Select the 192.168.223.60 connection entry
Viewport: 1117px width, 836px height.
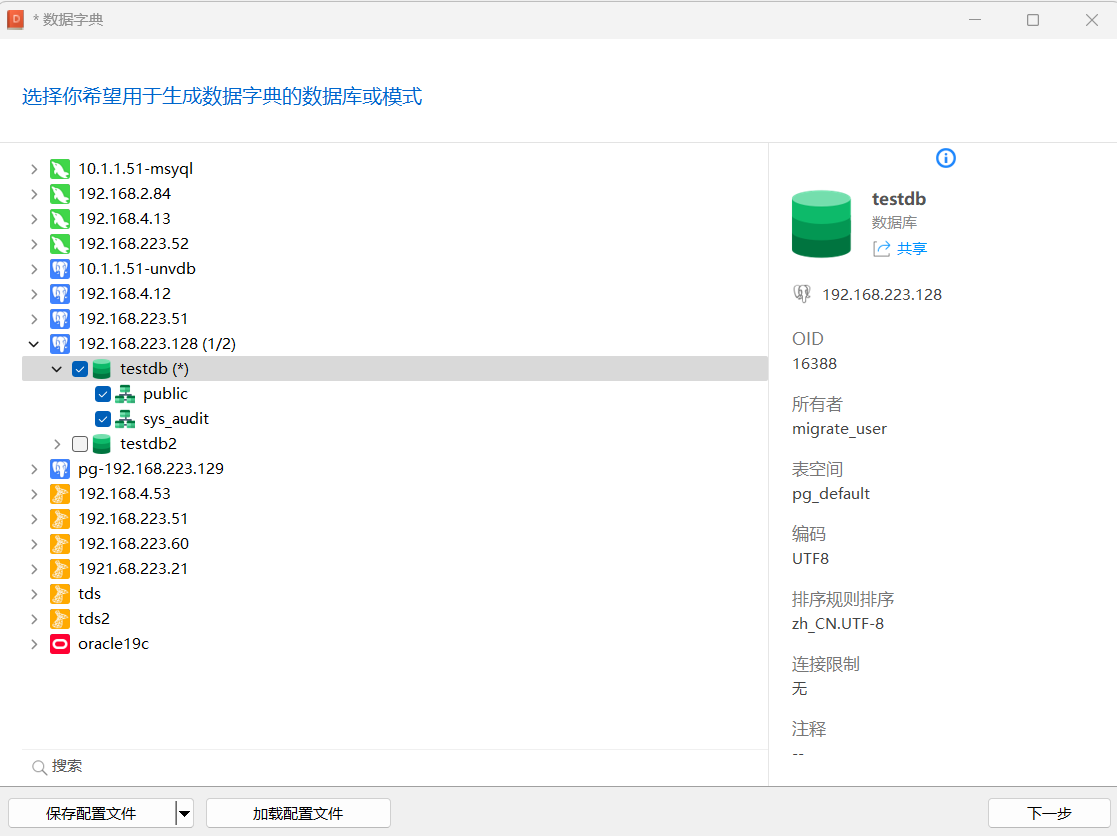(133, 544)
